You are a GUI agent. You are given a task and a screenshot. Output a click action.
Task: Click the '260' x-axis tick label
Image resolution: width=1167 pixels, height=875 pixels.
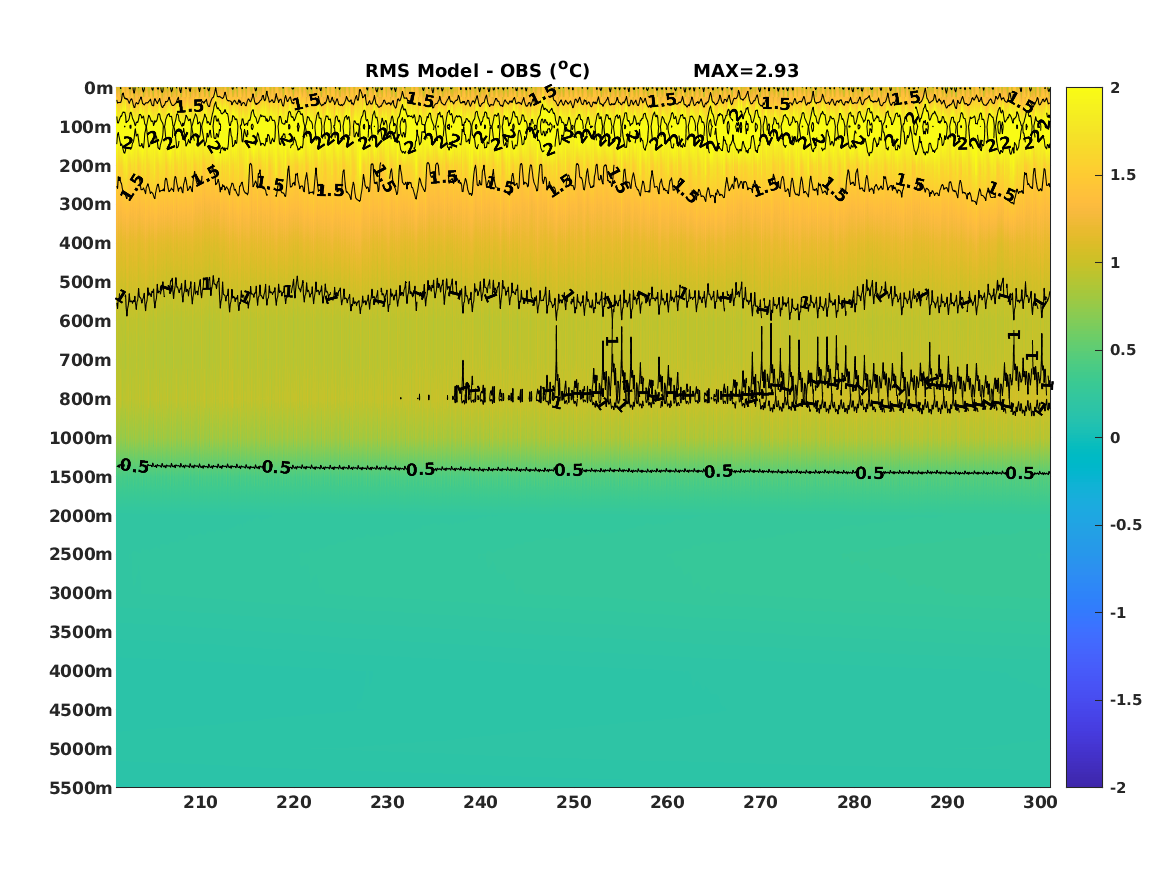point(668,802)
